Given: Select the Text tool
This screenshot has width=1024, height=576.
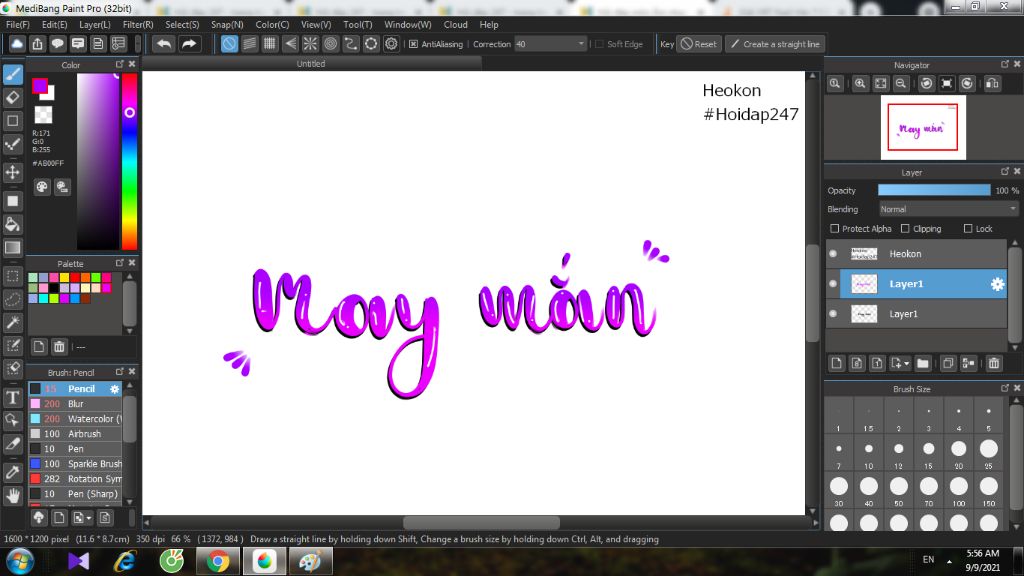Looking at the screenshot, I should pos(12,397).
